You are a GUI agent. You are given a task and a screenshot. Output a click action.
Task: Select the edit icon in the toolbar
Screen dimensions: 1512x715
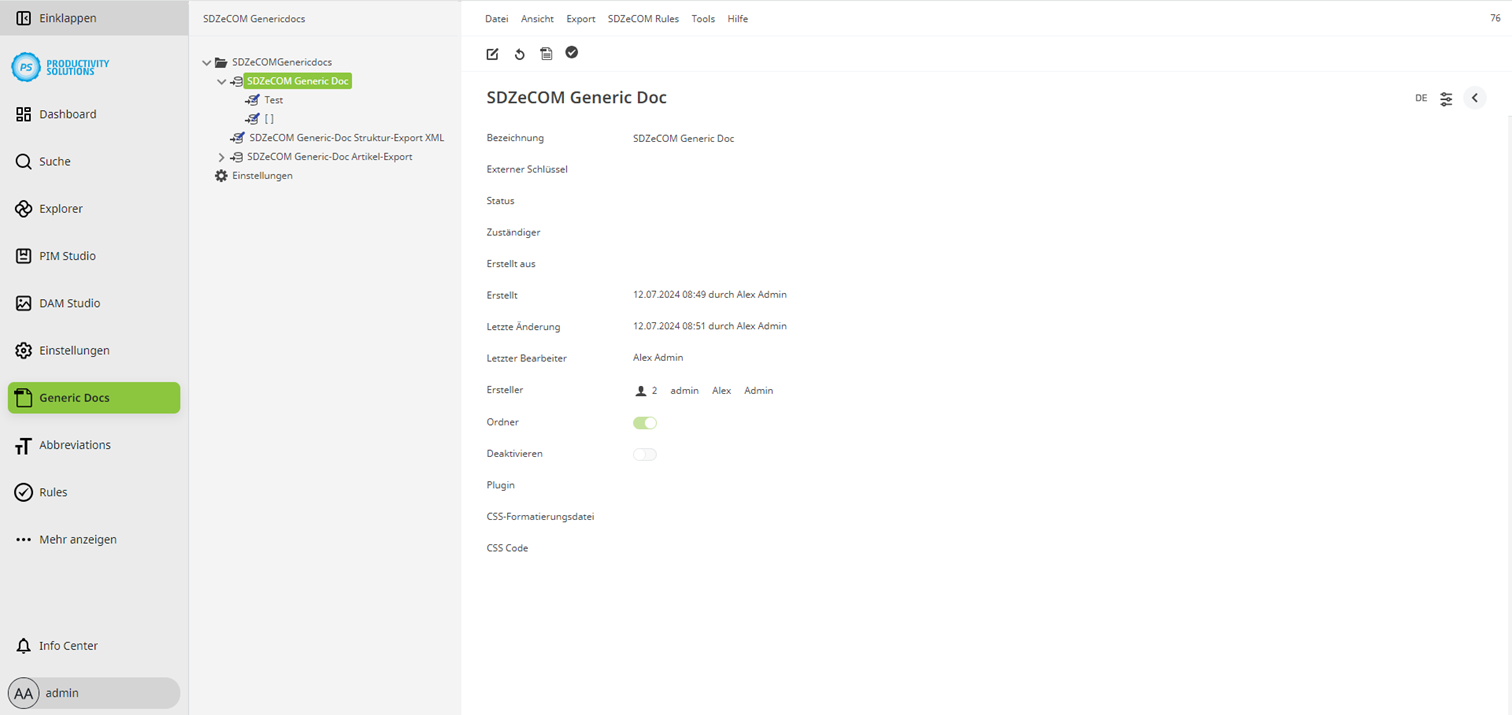(492, 53)
